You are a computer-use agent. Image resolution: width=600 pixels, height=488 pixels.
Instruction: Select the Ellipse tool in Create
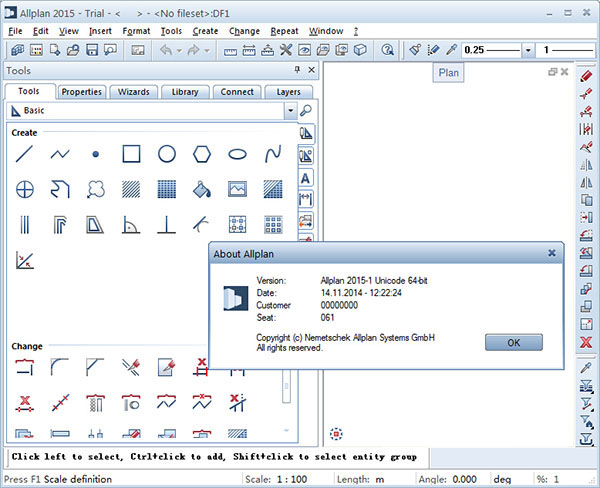(237, 154)
